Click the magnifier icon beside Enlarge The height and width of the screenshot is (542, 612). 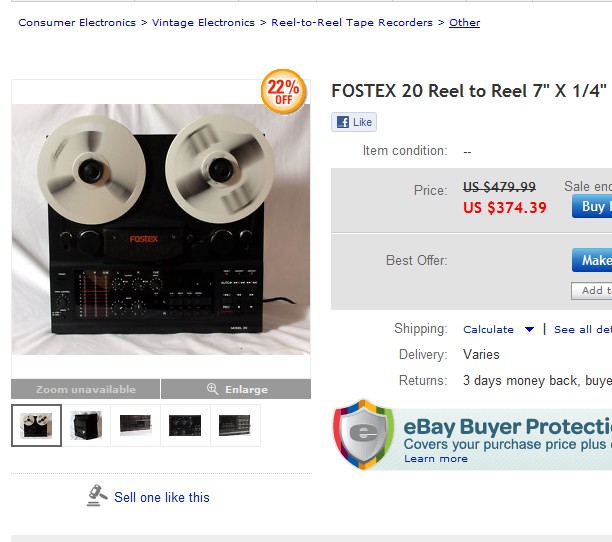[x=212, y=389]
